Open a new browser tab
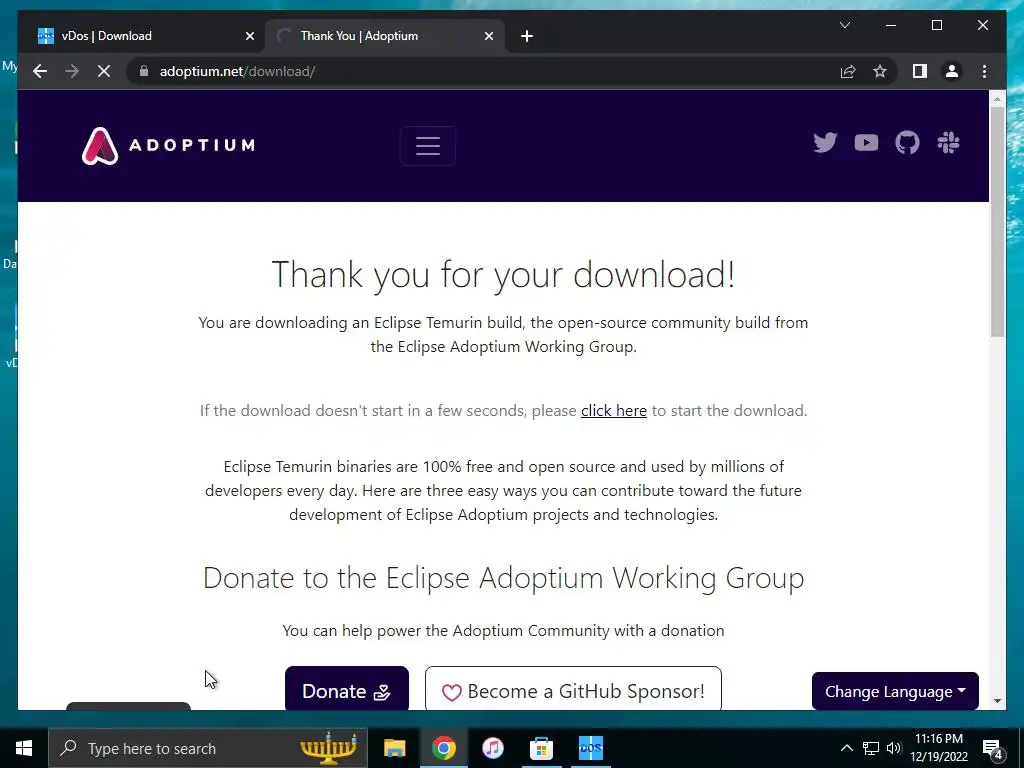The height and width of the screenshot is (768, 1024). (526, 36)
